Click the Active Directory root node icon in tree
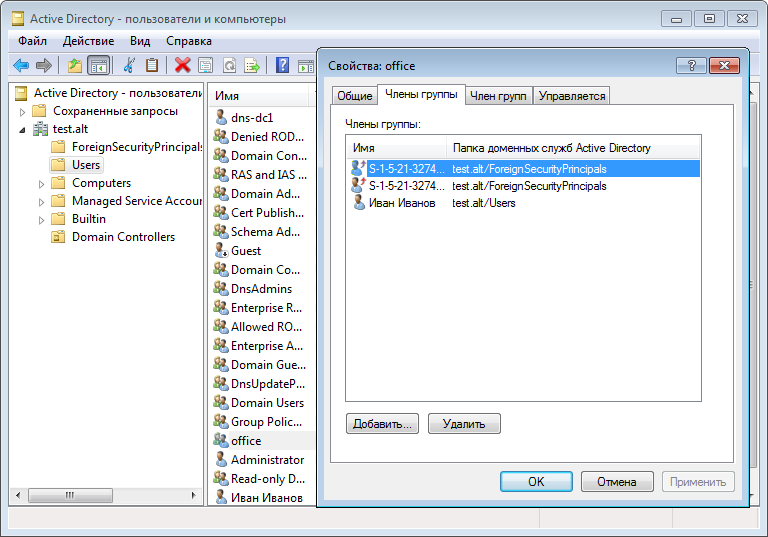This screenshot has width=768, height=537. [21, 93]
